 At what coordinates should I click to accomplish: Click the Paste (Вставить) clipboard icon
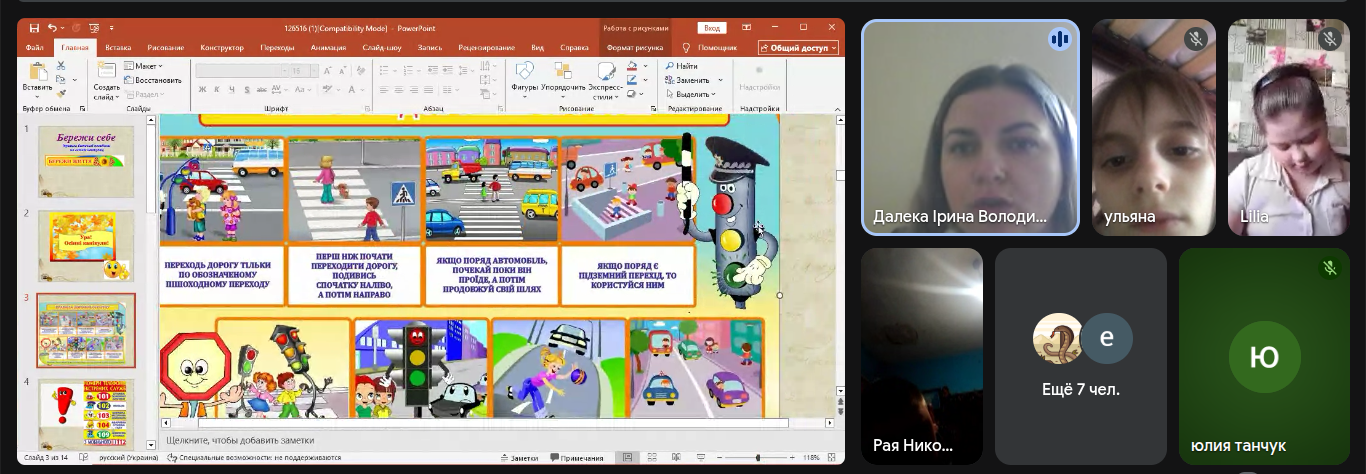(x=38, y=73)
